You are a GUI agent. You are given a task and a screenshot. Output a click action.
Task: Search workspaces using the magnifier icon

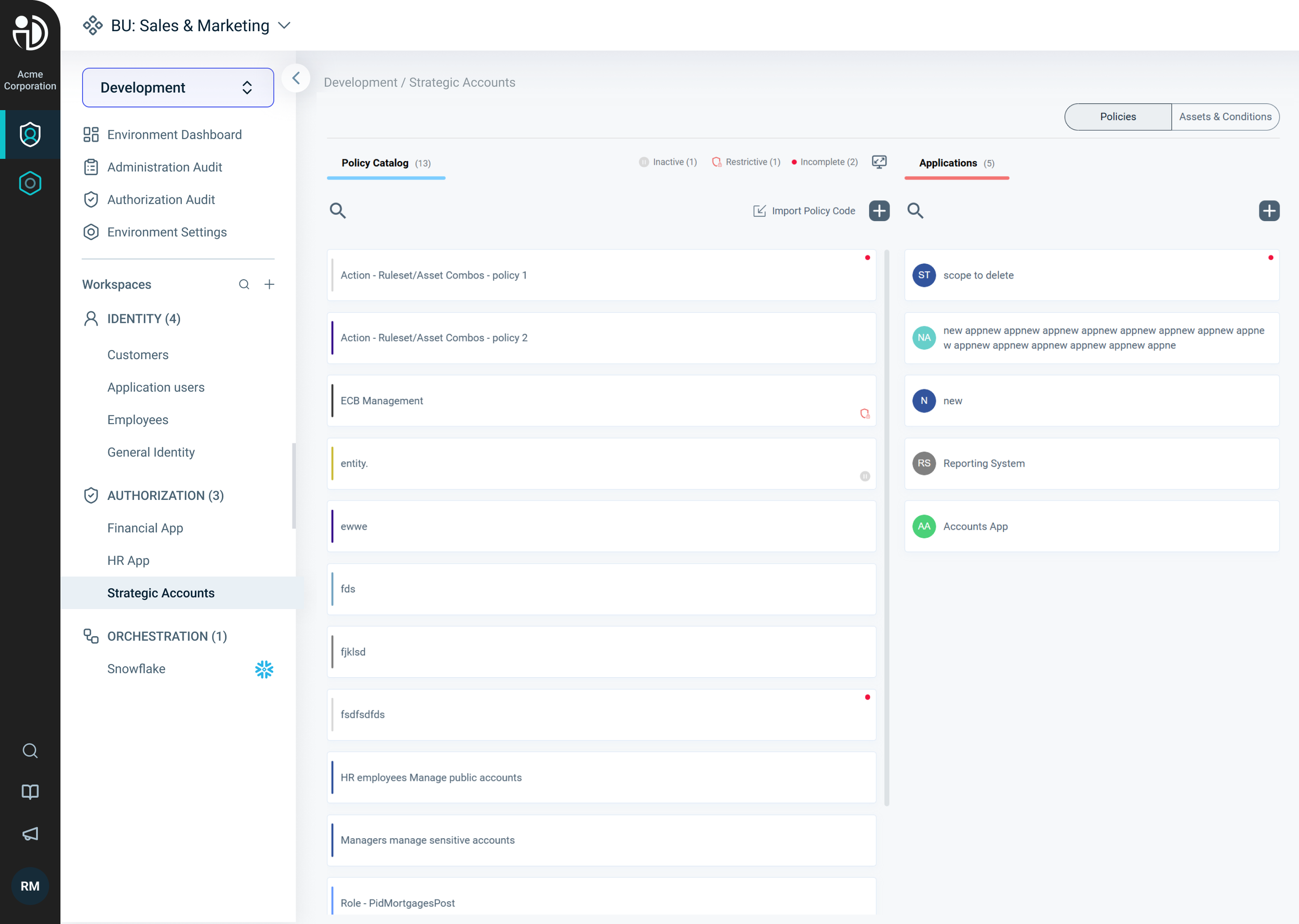(244, 284)
